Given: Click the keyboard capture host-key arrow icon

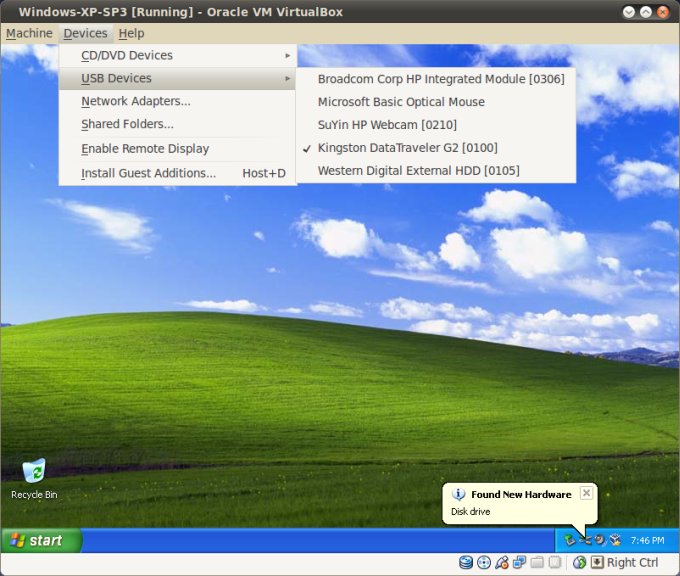Looking at the screenshot, I should [x=597, y=563].
